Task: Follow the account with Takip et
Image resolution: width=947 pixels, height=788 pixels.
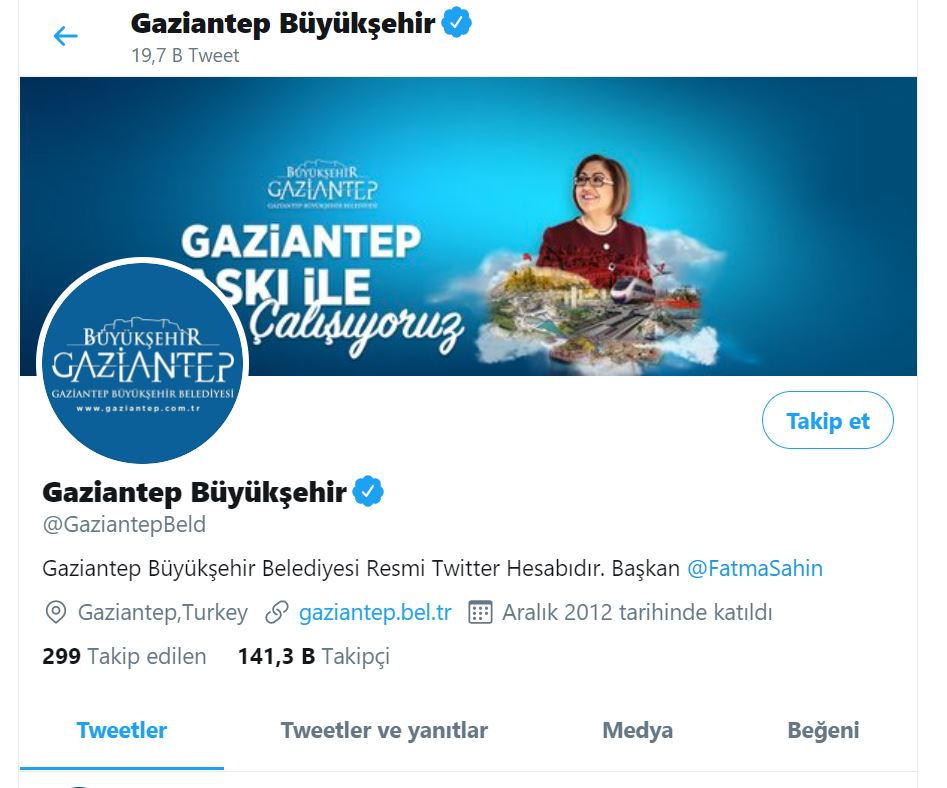Action: (x=827, y=420)
